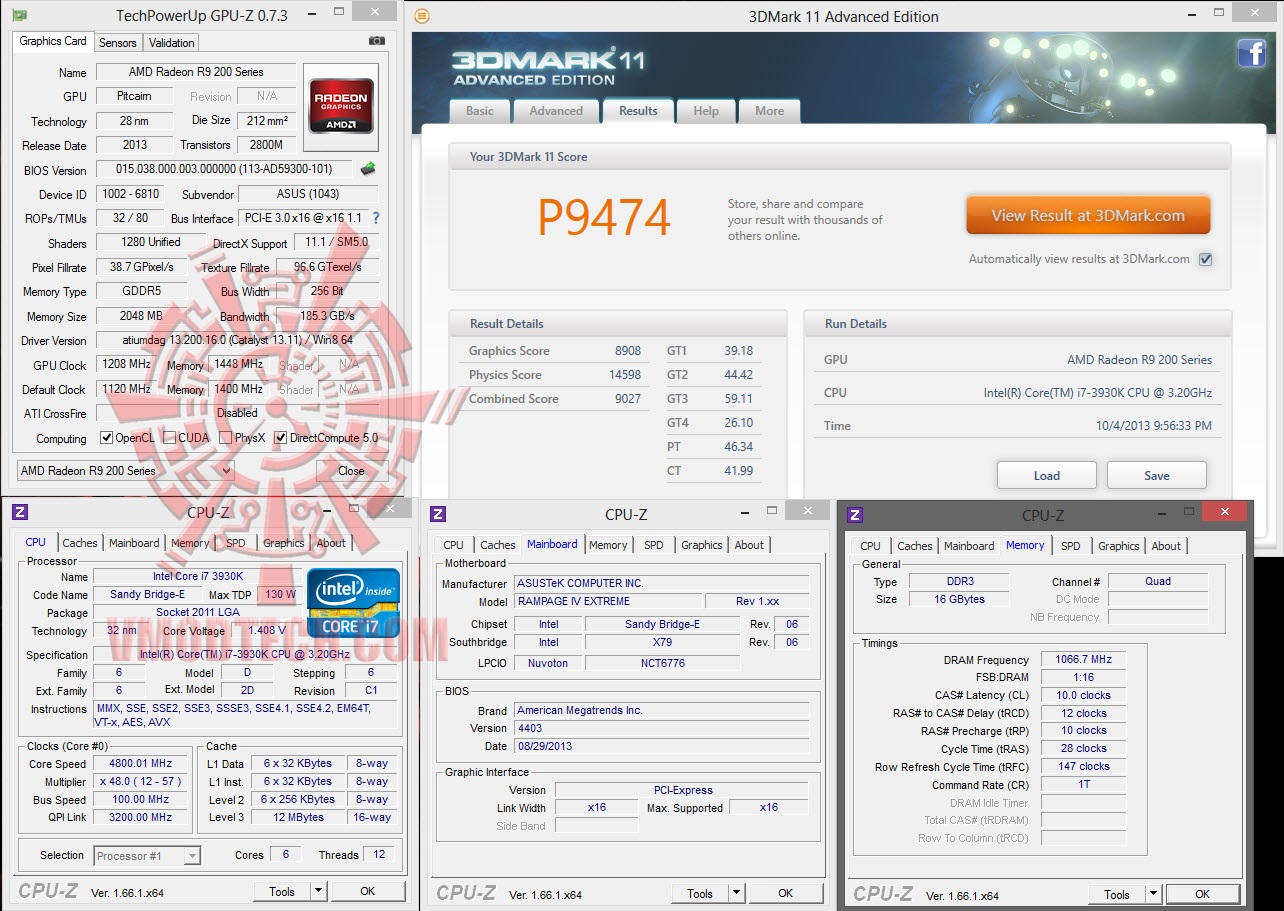Click the Tools button in CPU-Z Memory window
1284x911 pixels.
click(1117, 894)
